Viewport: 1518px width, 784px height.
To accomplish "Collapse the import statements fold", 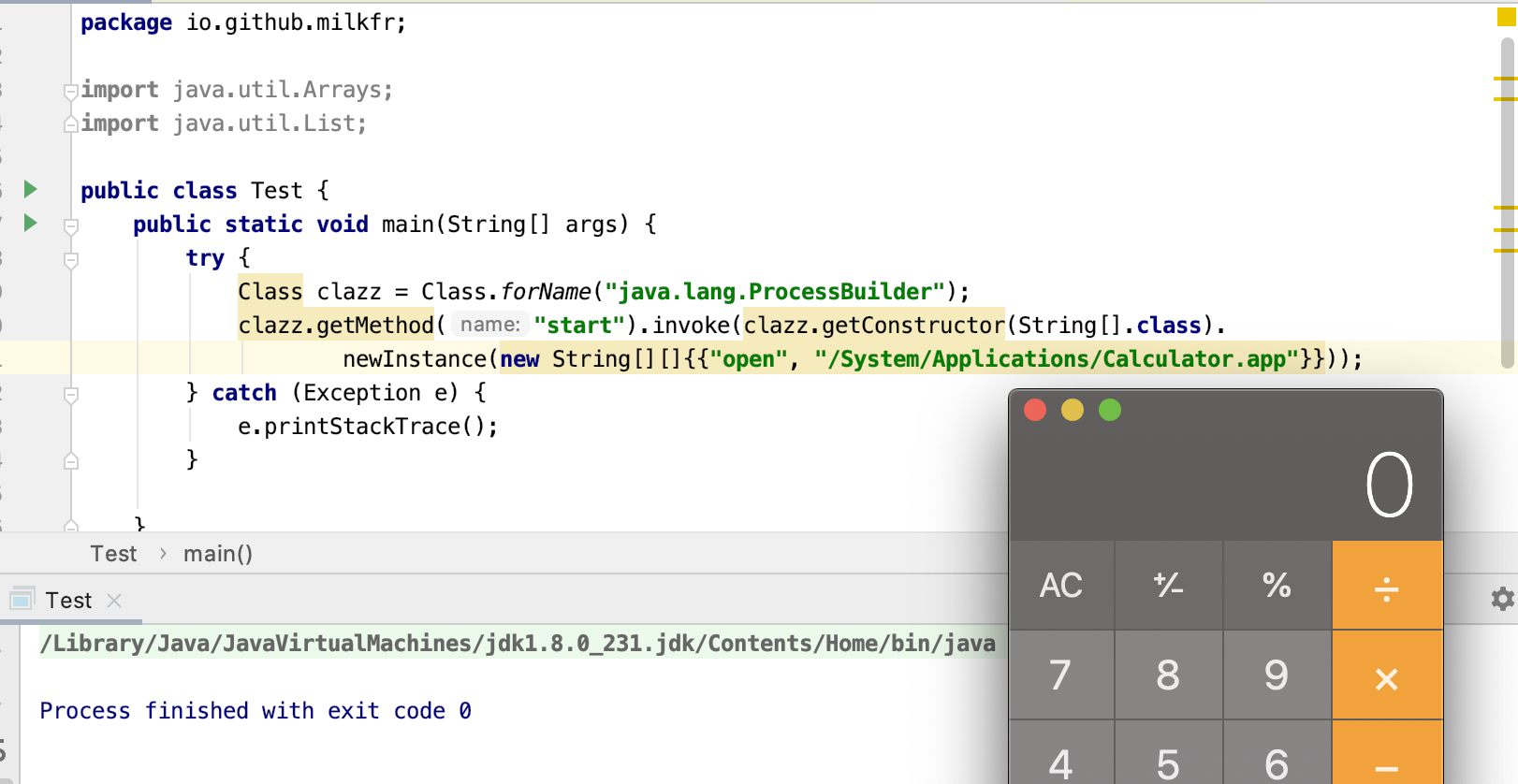I will click(x=70, y=91).
